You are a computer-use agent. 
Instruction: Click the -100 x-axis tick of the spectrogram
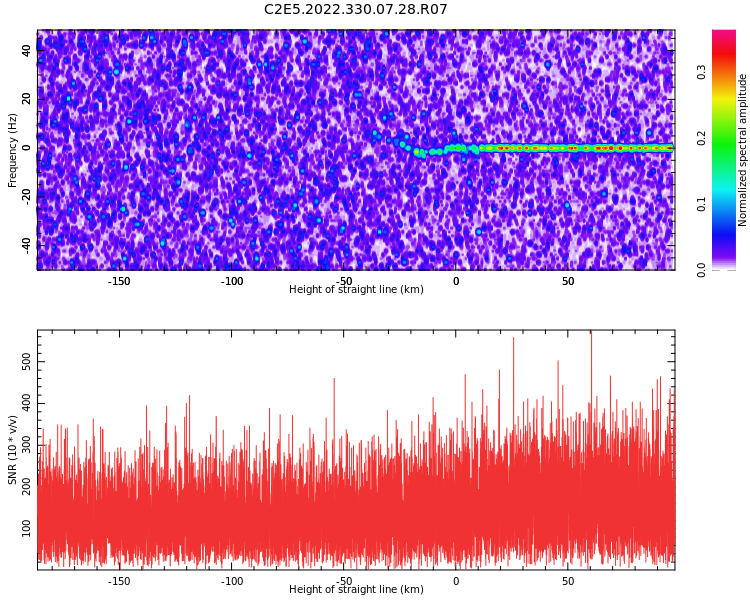click(x=232, y=281)
